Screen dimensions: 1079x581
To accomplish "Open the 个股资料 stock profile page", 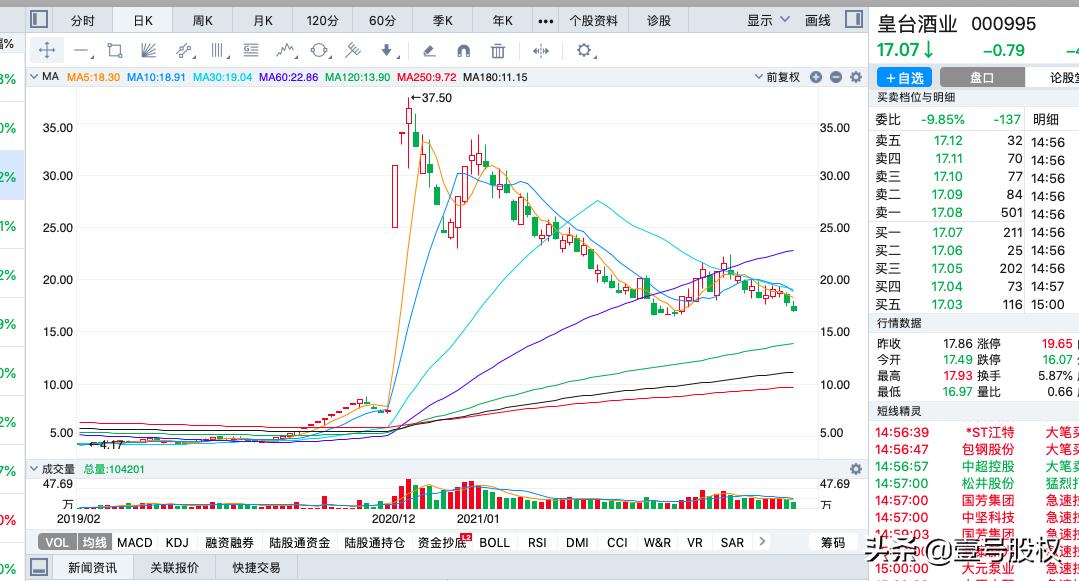I will (x=593, y=19).
